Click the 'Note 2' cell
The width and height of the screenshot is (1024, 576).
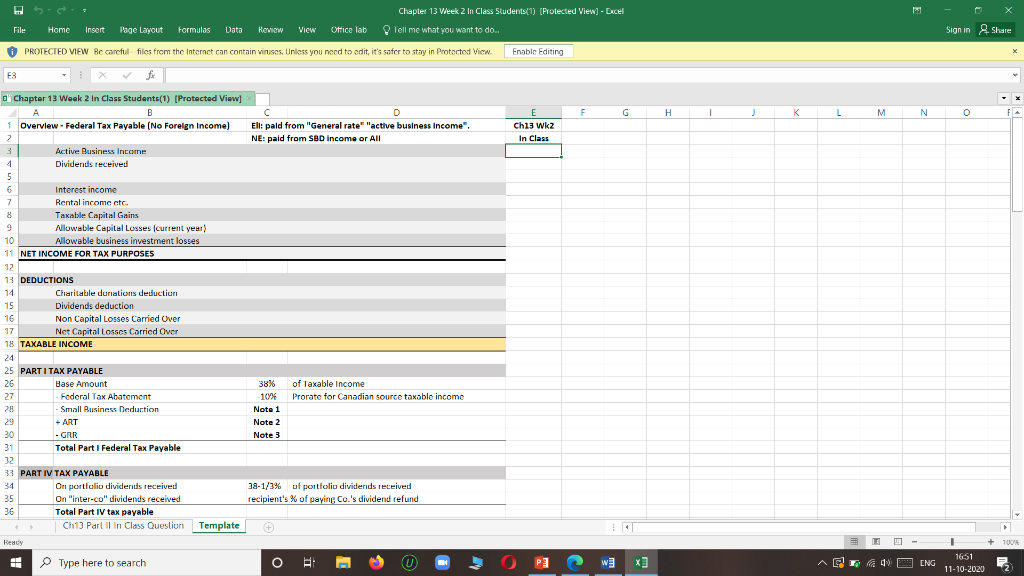coord(266,423)
